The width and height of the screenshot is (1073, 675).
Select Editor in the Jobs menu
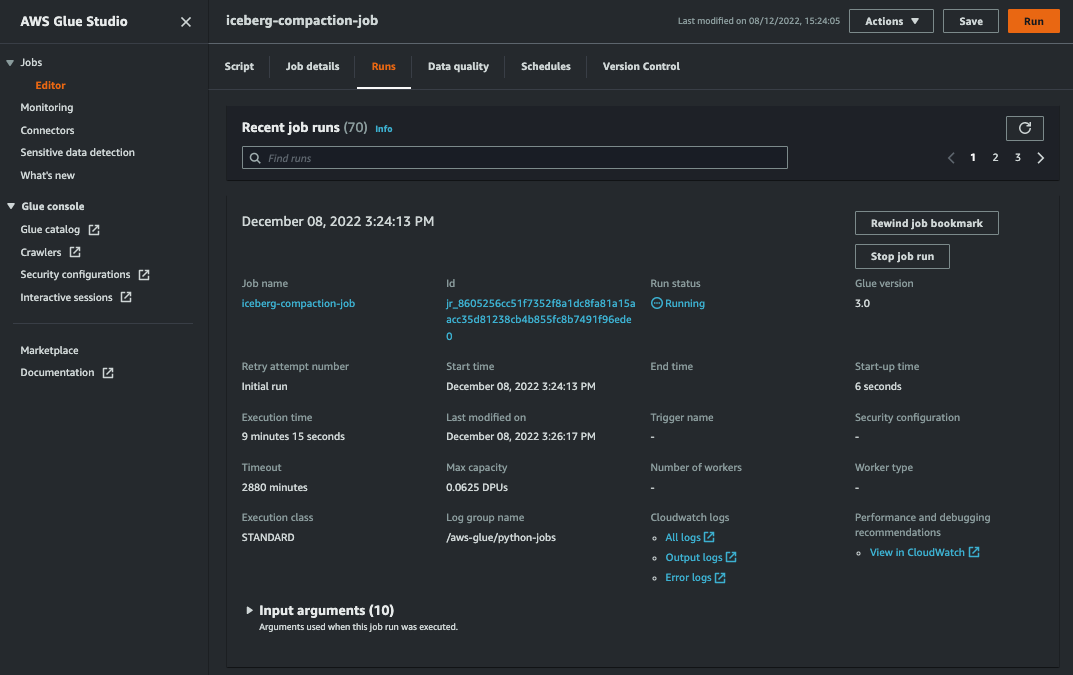pyautogui.click(x=51, y=86)
